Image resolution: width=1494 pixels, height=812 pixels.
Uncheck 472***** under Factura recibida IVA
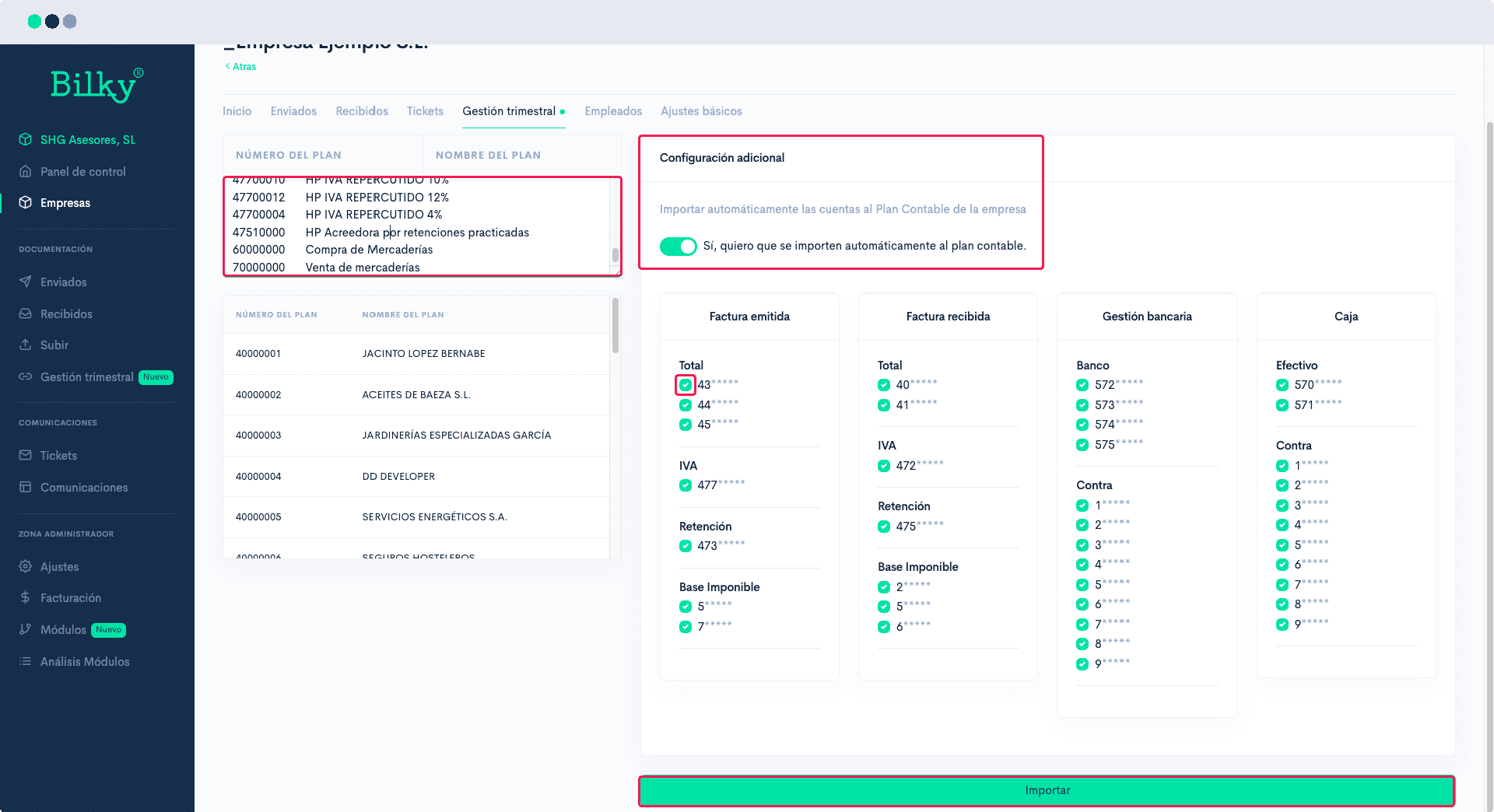point(884,466)
